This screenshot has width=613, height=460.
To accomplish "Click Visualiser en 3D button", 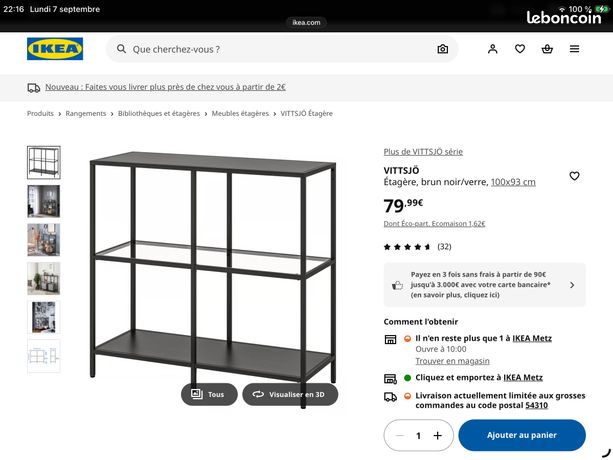I will (x=290, y=394).
